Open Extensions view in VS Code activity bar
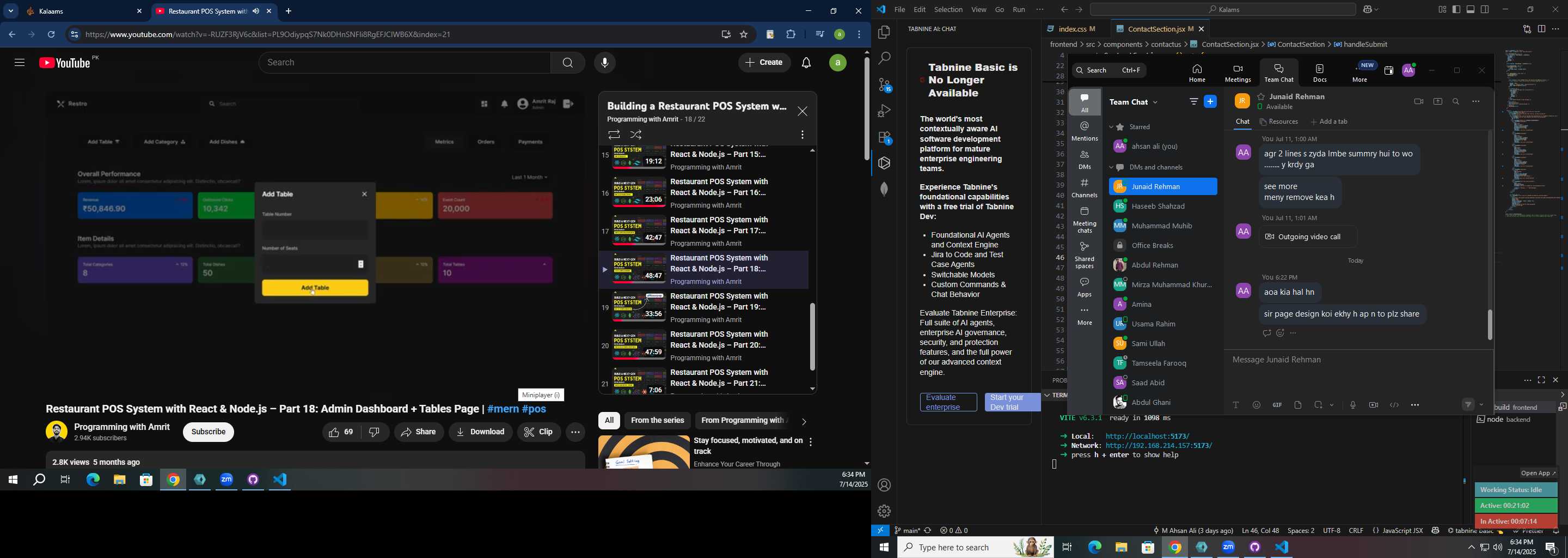Viewport: 1568px width, 558px height. coord(884,138)
